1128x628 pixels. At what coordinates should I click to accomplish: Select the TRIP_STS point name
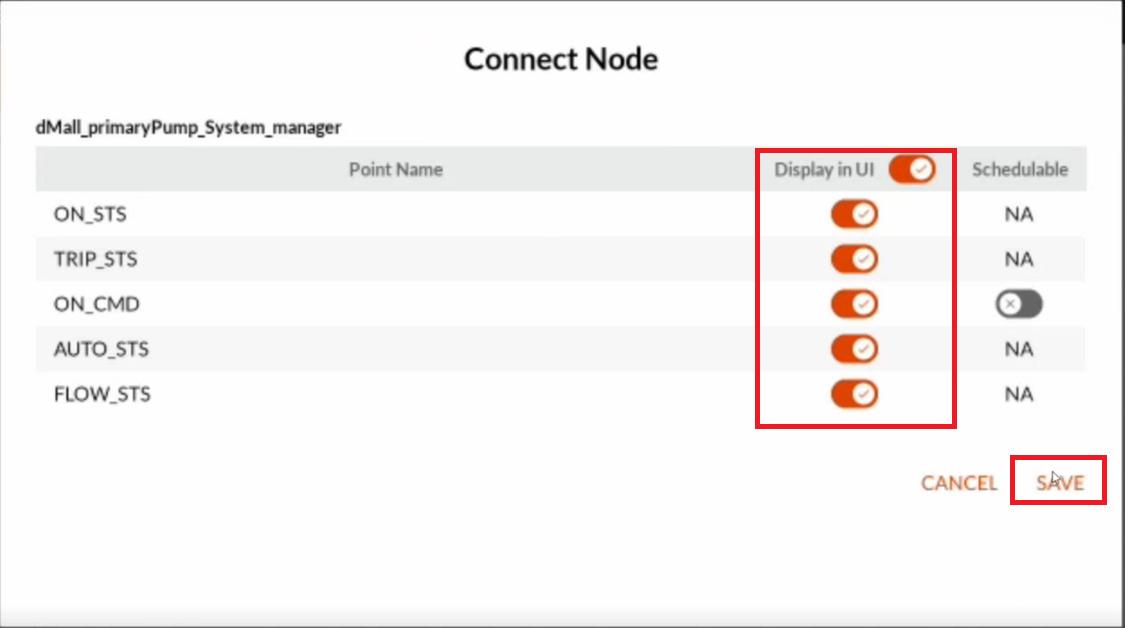click(x=95, y=259)
